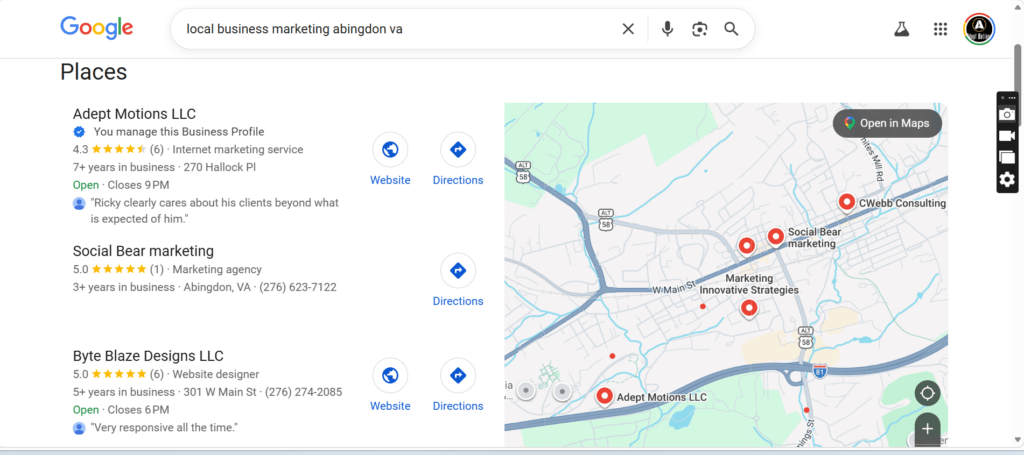Click '270 Hallock Pl' address text

[220, 167]
